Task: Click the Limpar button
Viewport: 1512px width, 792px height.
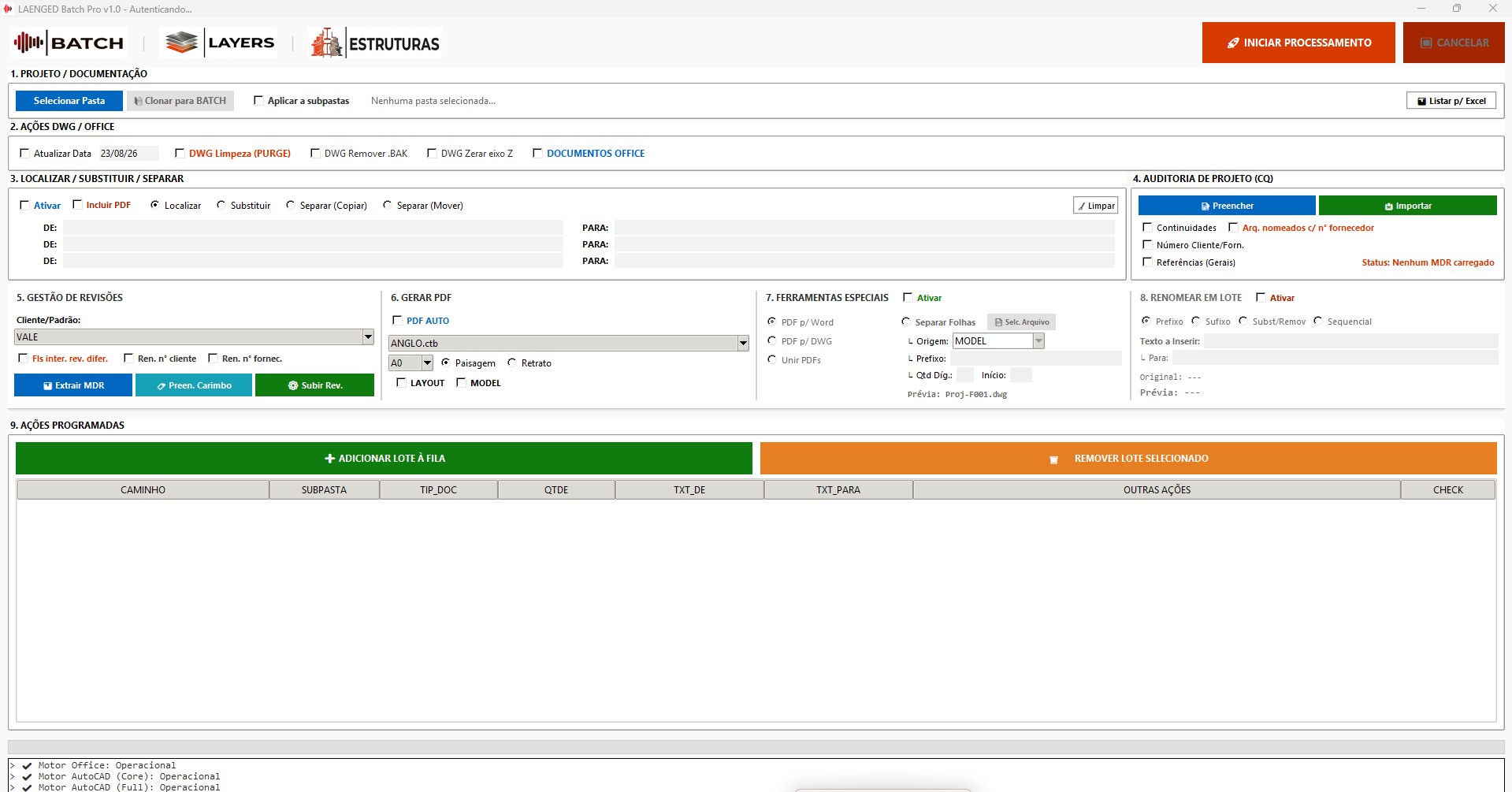Action: click(x=1095, y=206)
